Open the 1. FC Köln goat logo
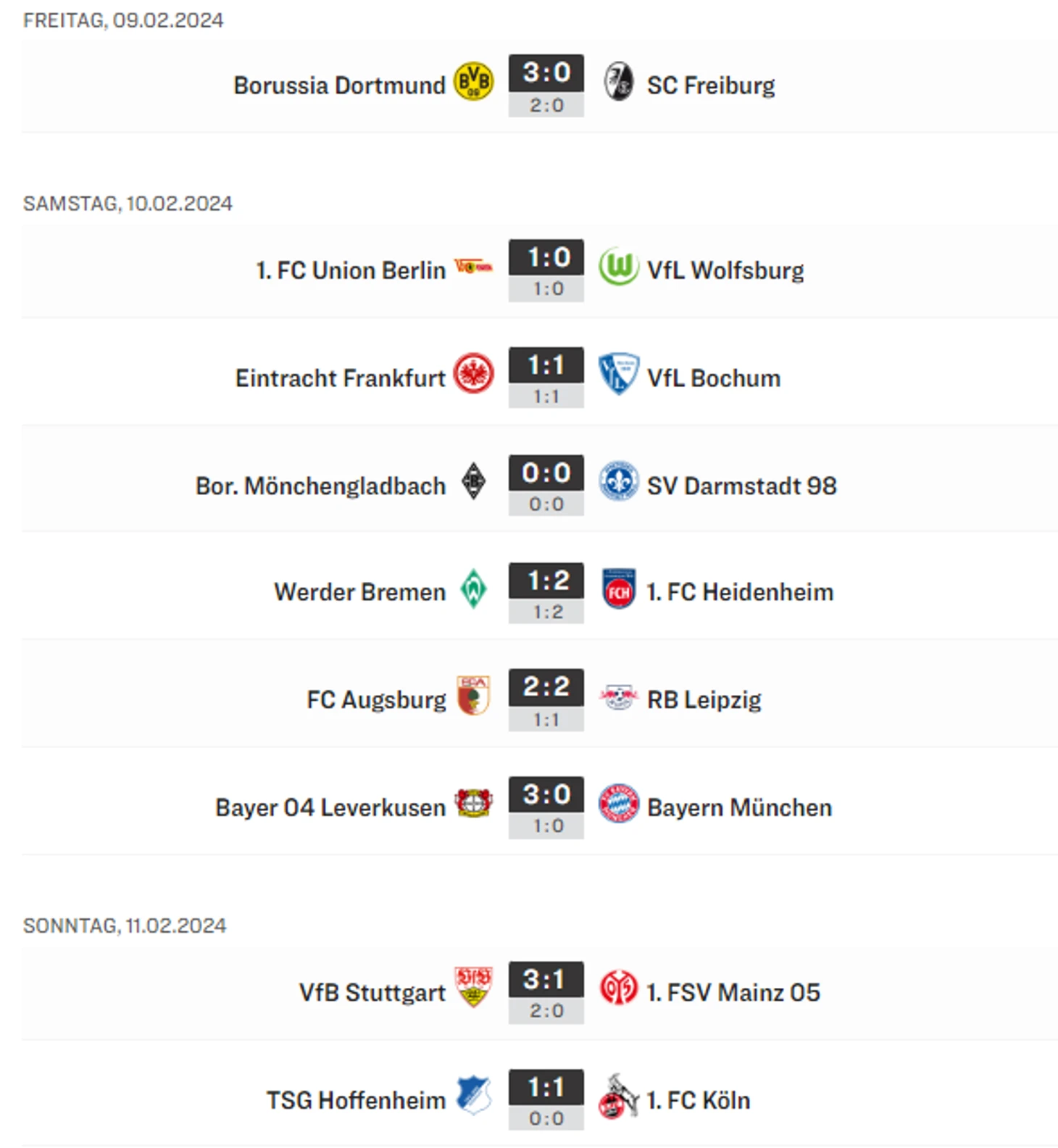Image resolution: width=1058 pixels, height=1148 pixels. (x=618, y=1097)
